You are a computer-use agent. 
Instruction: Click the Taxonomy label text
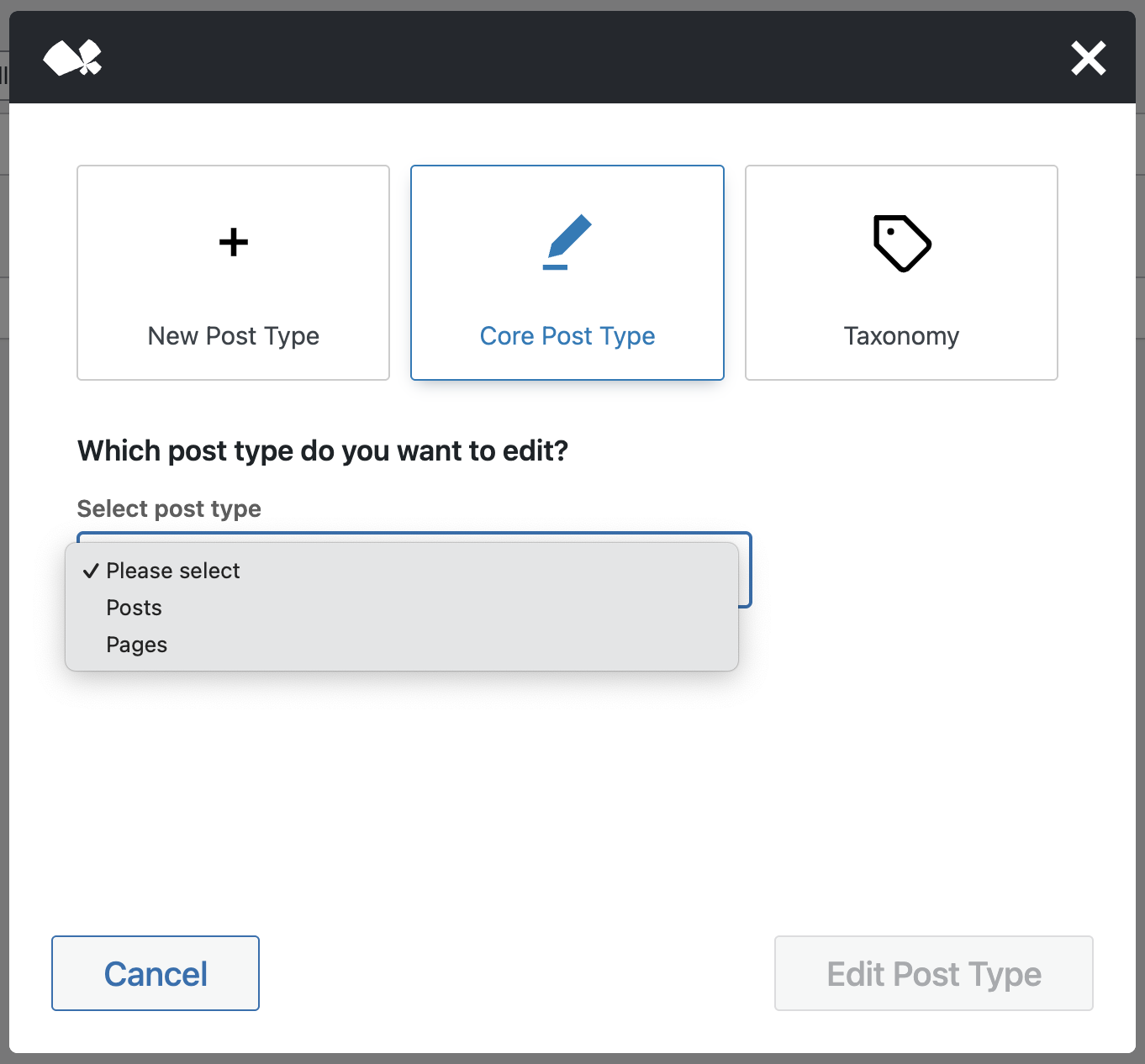click(900, 335)
